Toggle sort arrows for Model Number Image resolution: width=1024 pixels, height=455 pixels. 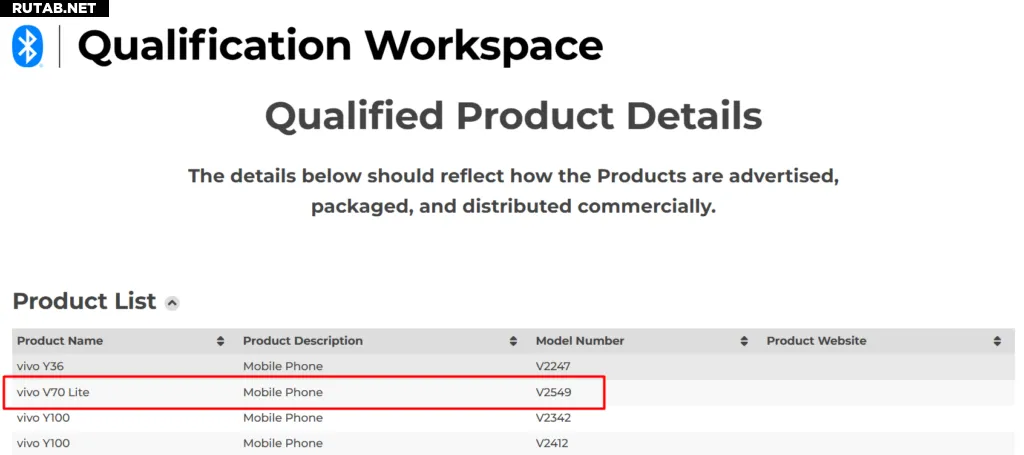(744, 341)
